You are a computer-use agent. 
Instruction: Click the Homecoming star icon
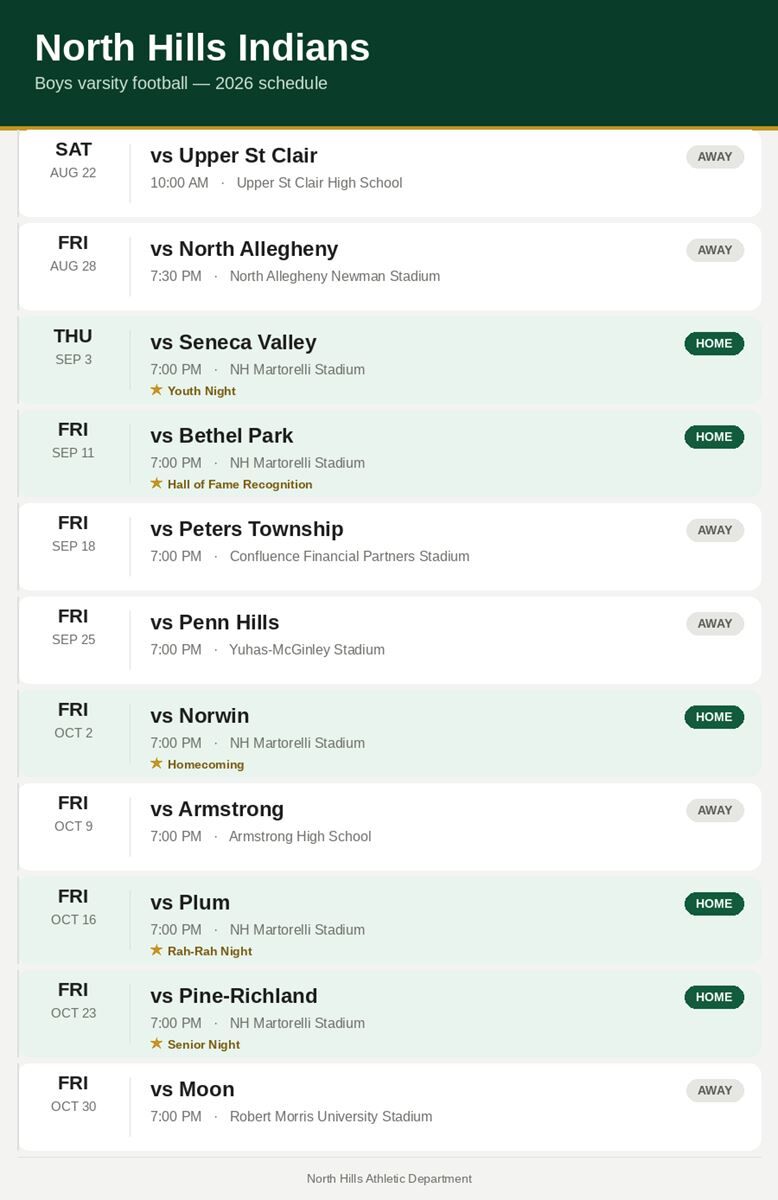[156, 763]
